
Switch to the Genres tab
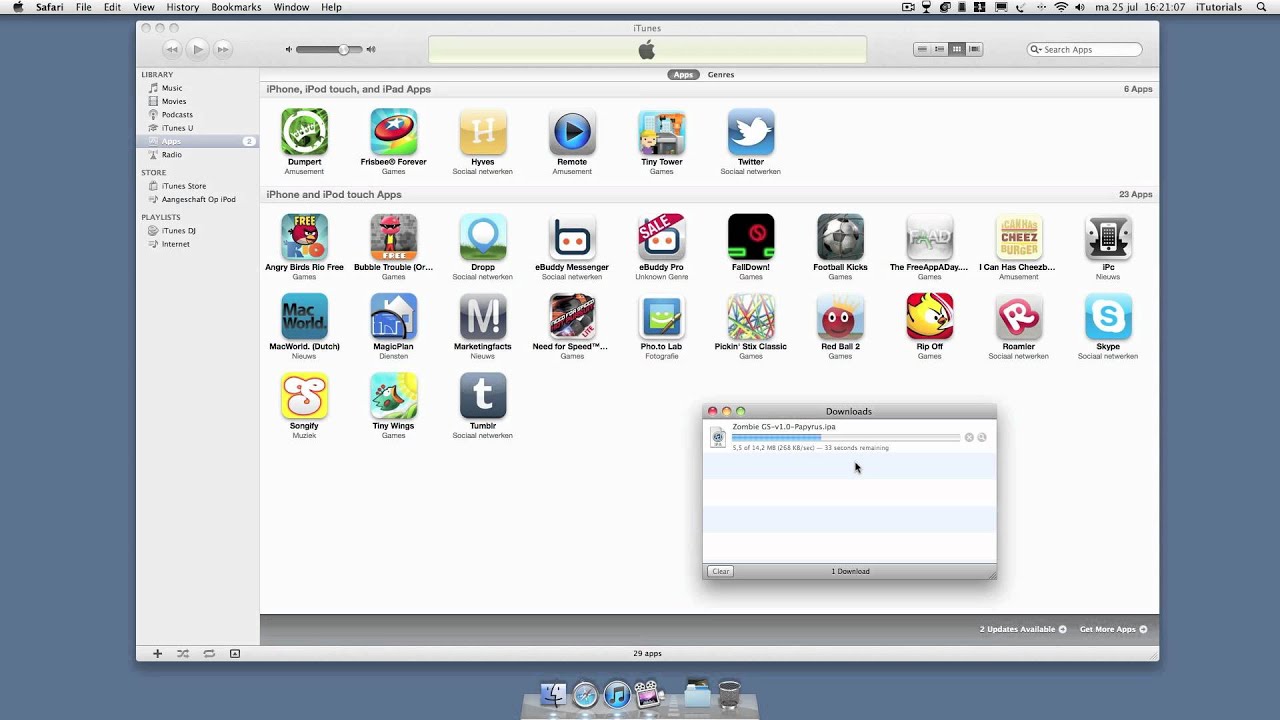click(x=721, y=74)
